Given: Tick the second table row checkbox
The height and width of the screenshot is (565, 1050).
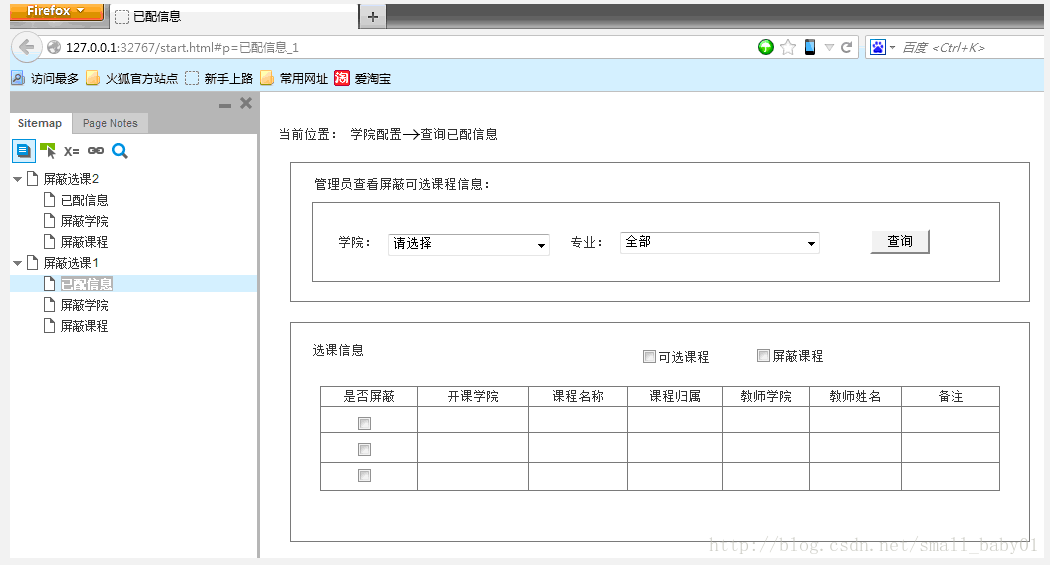Looking at the screenshot, I should coord(364,449).
